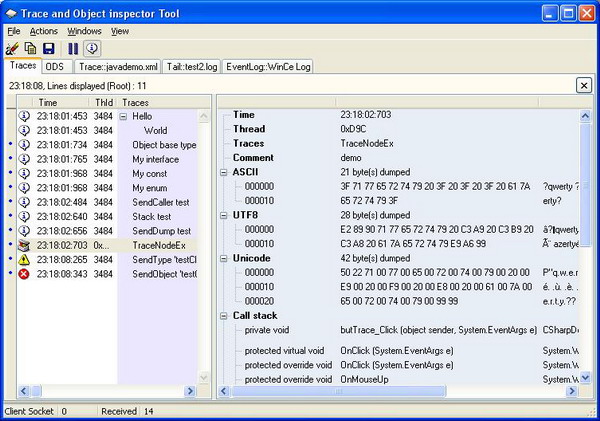The image size is (600, 421).
Task: Click the TraceNodeEx row icon
Action: click(x=24, y=245)
